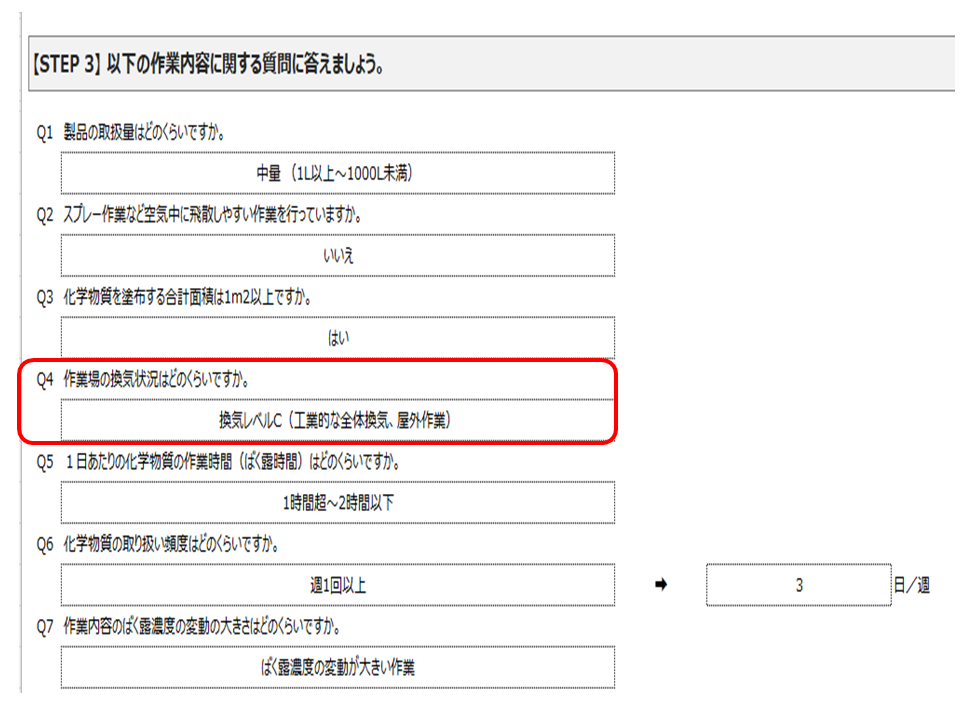Click the Q1 question text 製品の取扱量
This screenshot has height=720, width=960.
(x=142, y=134)
